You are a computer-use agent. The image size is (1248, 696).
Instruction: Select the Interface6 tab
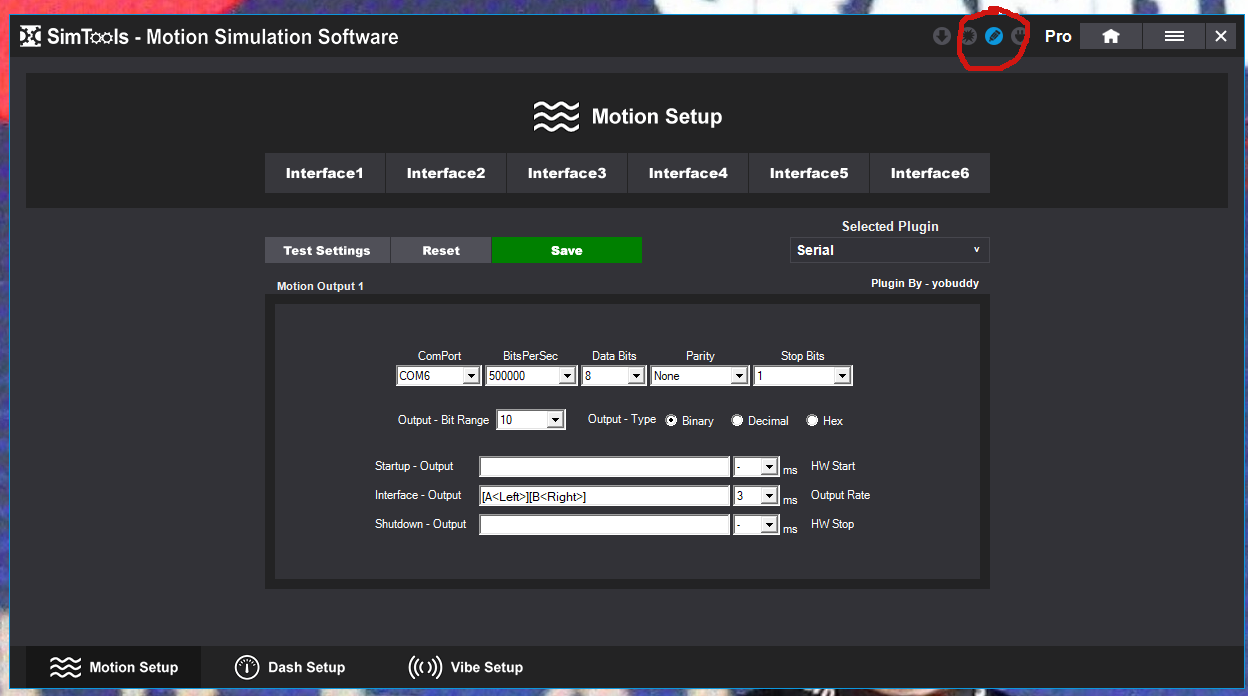(x=930, y=173)
